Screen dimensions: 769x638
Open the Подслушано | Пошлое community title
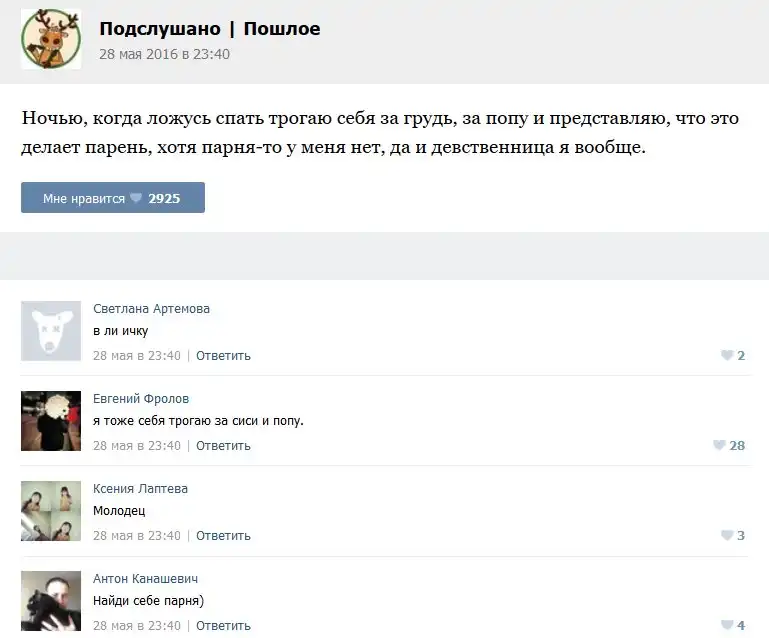tap(210, 29)
